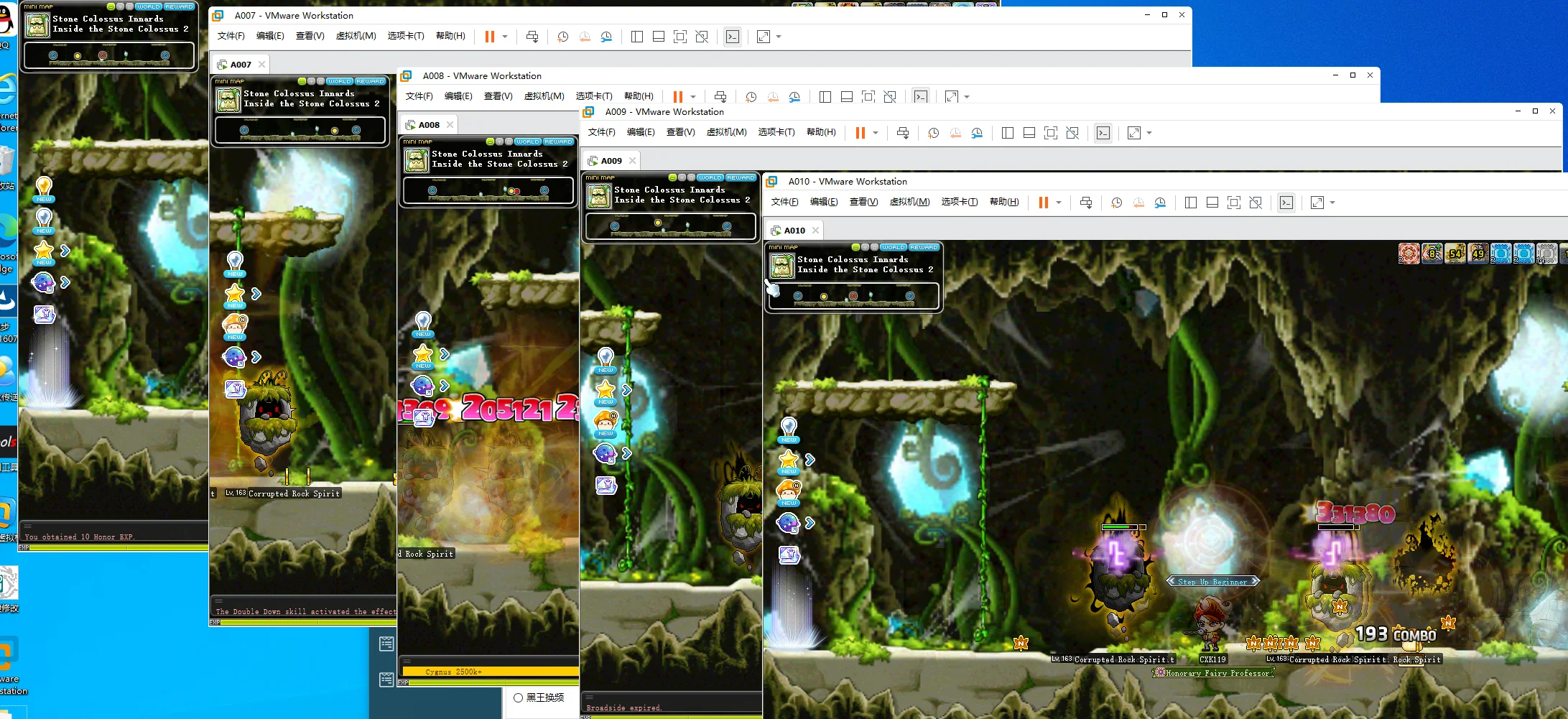
Task: Take a snapshot of the A009 VM
Action: click(x=934, y=133)
